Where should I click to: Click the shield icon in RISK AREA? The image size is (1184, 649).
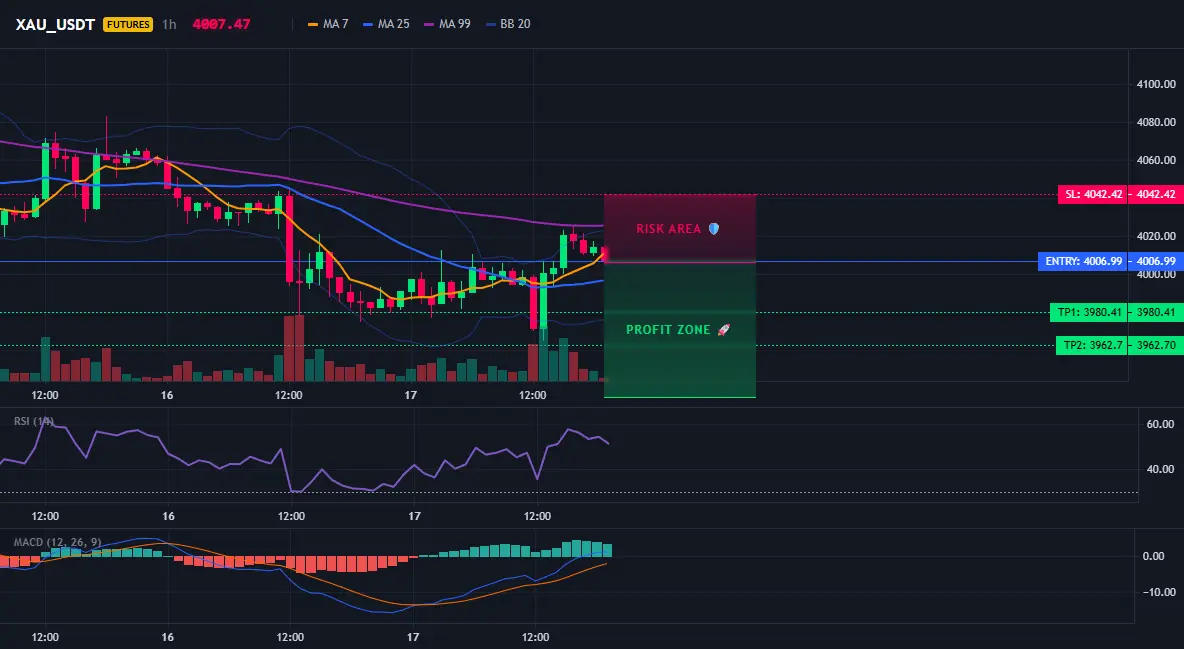point(714,228)
